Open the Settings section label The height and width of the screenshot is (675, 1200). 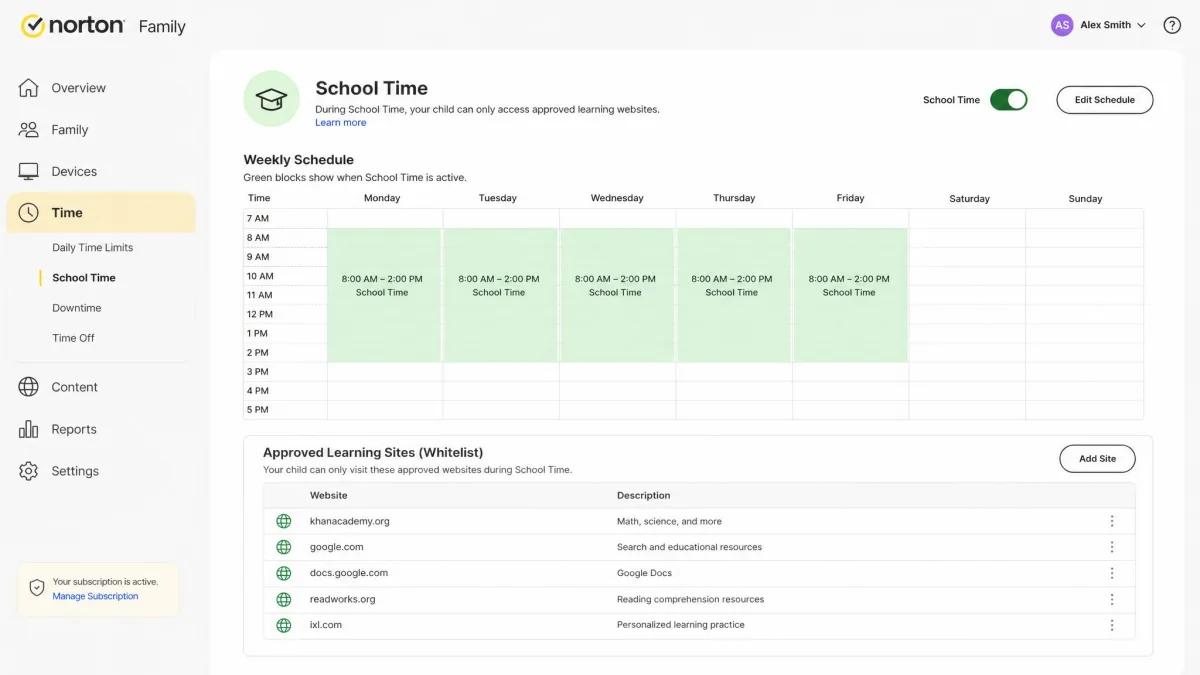point(75,471)
